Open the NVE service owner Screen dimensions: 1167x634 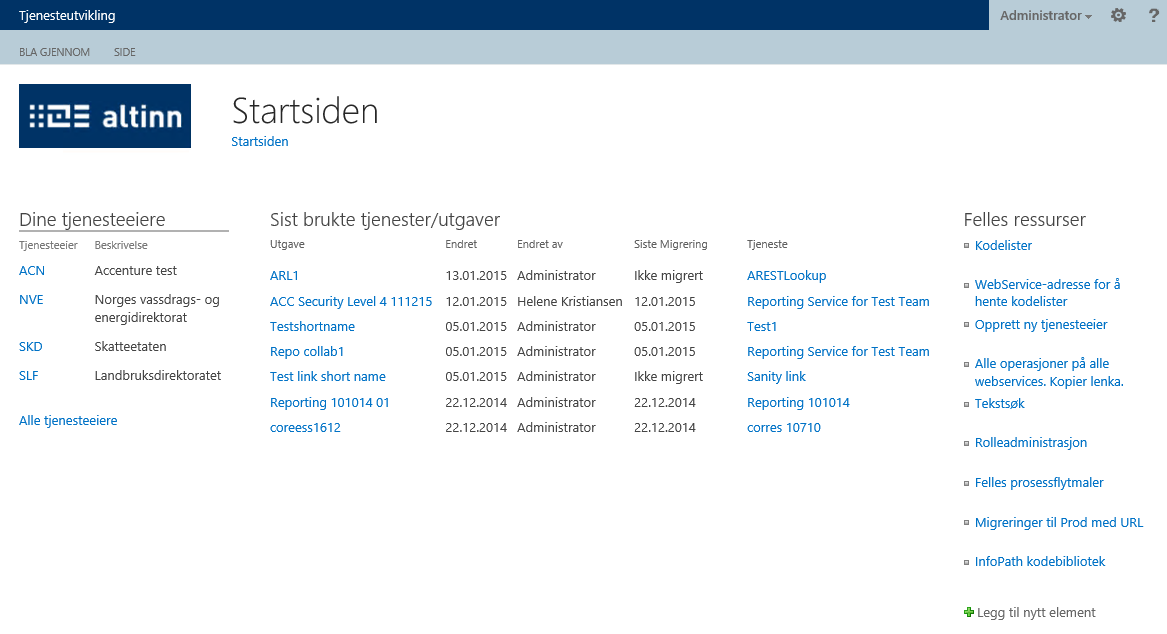(31, 300)
